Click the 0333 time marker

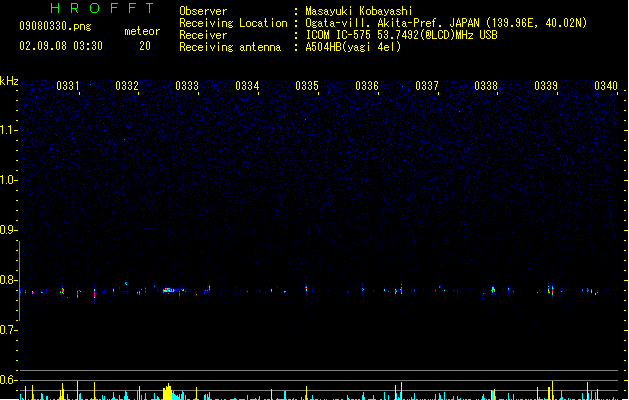(x=187, y=86)
